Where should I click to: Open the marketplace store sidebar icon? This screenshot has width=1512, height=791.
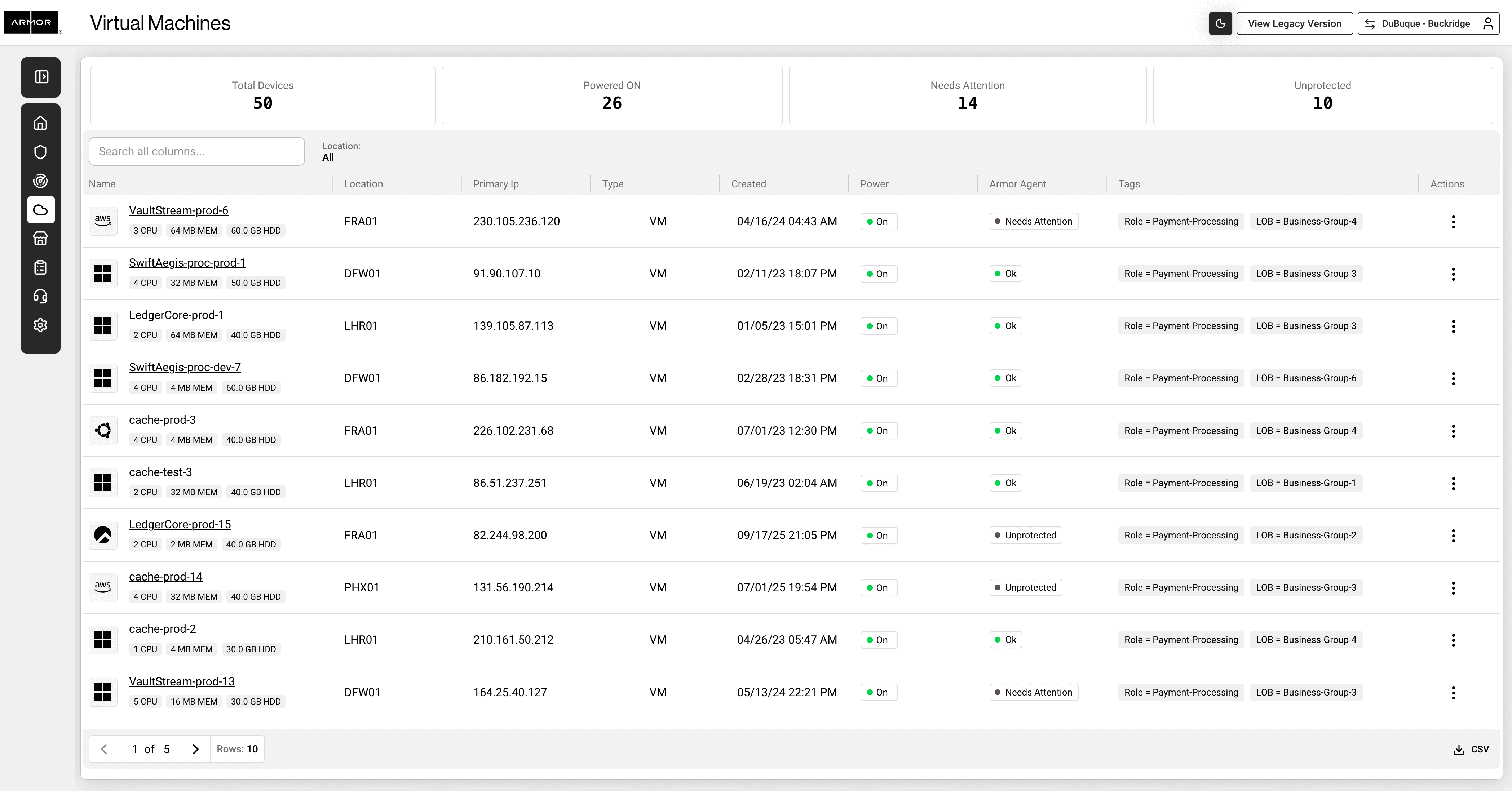pyautogui.click(x=40, y=238)
